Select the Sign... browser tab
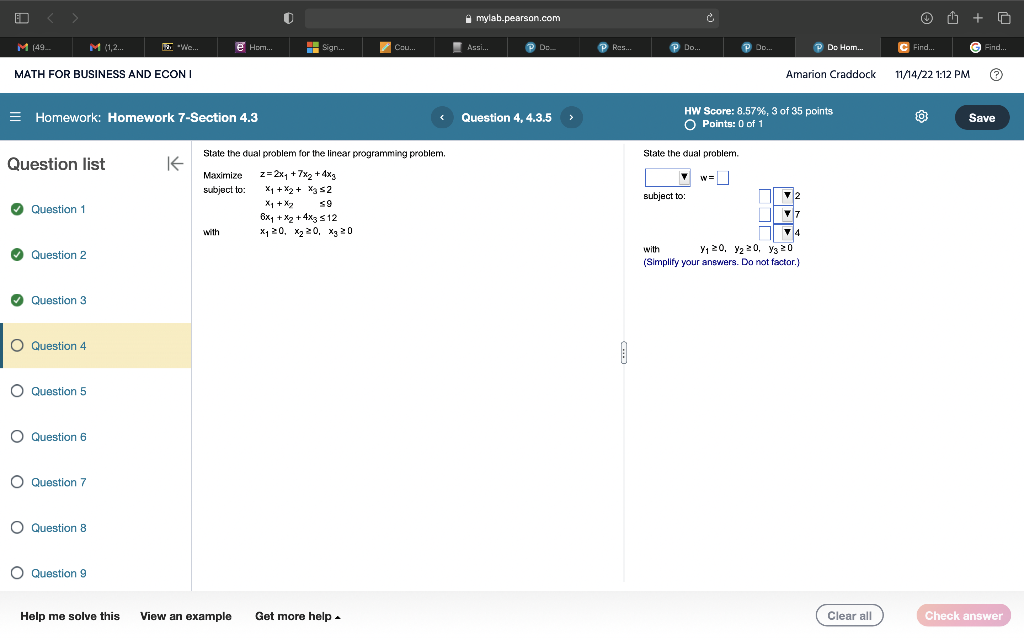Image resolution: width=1024 pixels, height=640 pixels. (325, 46)
